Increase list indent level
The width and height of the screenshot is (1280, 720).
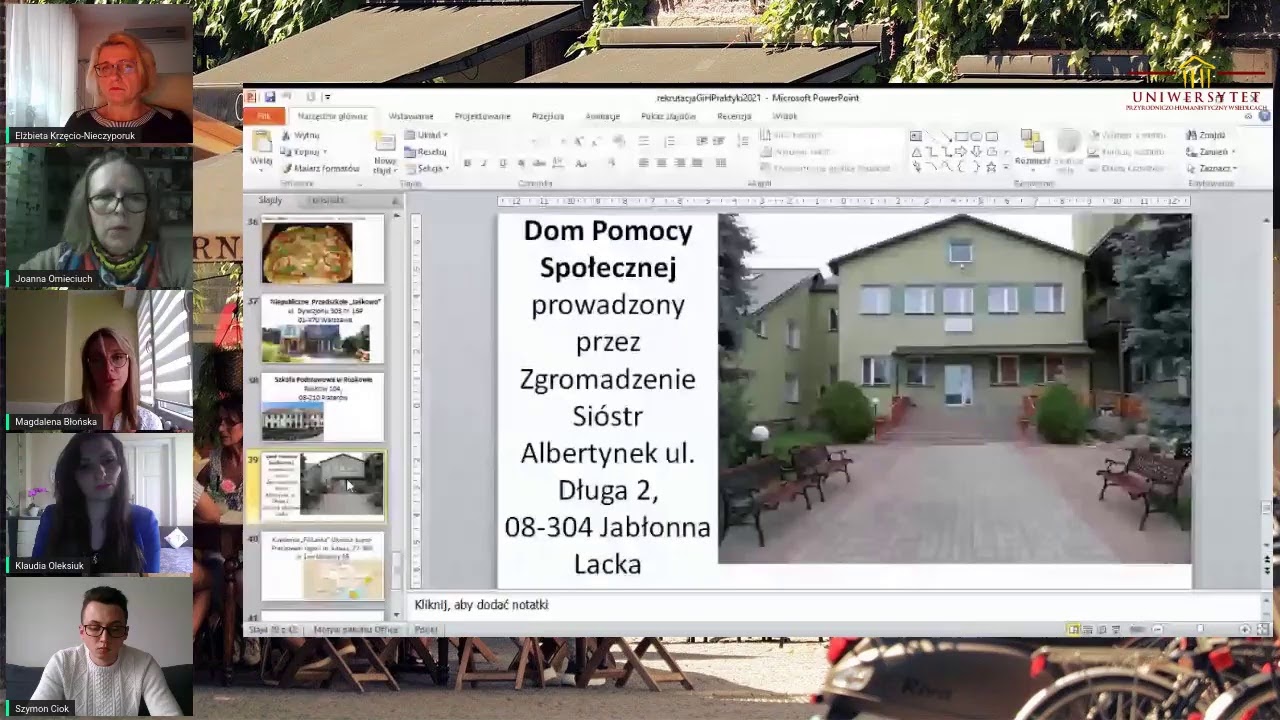(719, 141)
